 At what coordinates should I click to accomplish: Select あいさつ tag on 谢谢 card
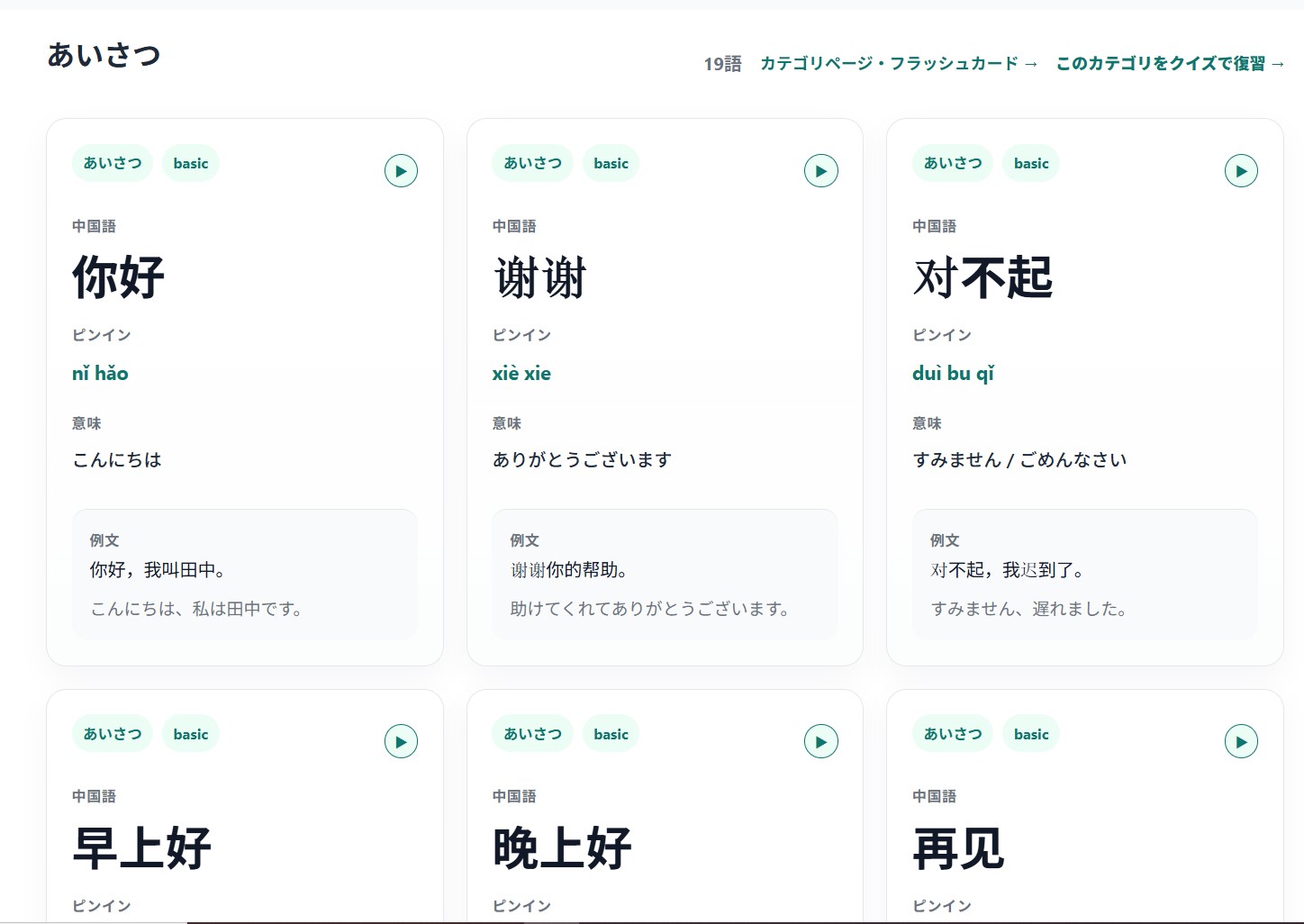point(532,164)
